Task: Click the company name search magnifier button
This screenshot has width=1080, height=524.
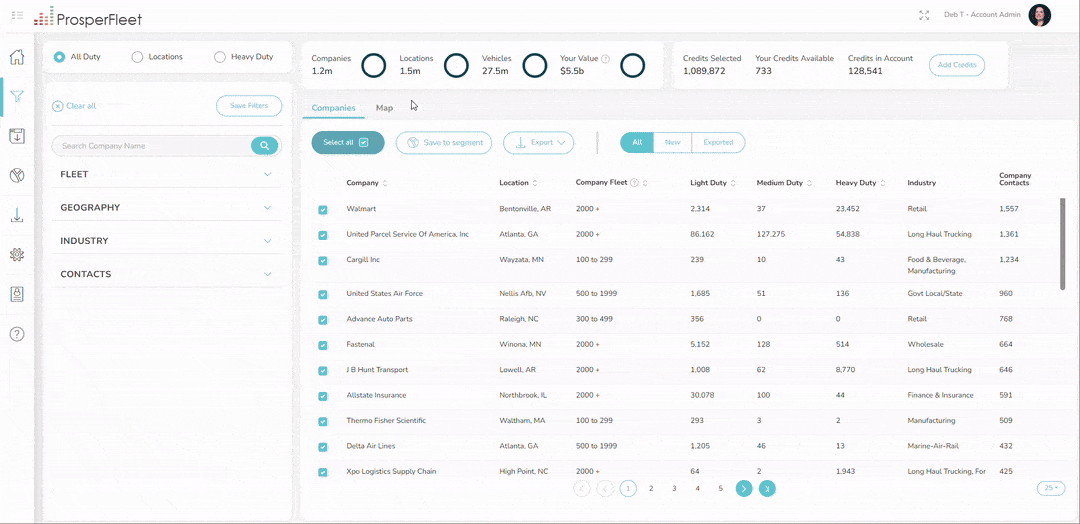Action: pyautogui.click(x=264, y=146)
